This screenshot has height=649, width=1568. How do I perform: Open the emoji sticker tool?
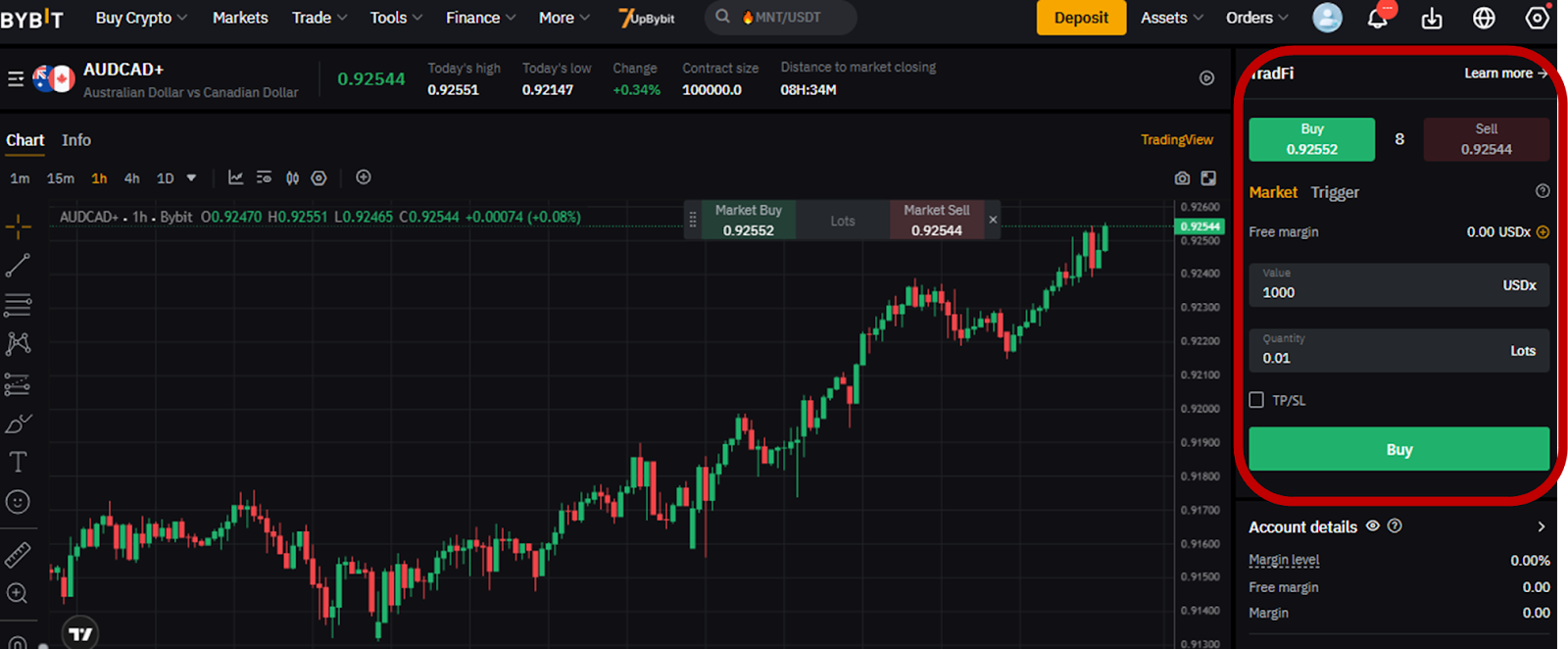[x=18, y=502]
